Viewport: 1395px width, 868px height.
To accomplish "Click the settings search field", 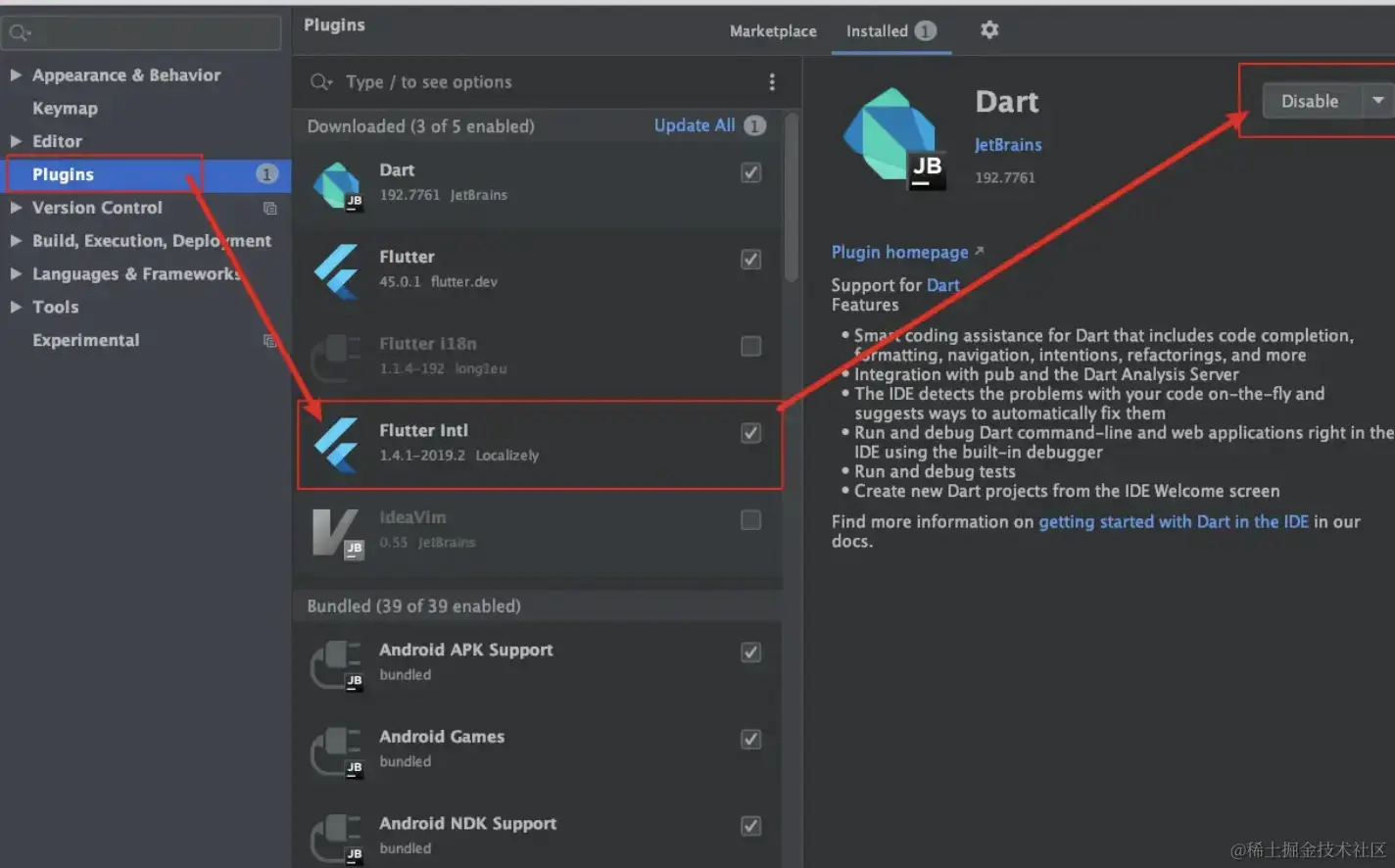I will 142,33.
